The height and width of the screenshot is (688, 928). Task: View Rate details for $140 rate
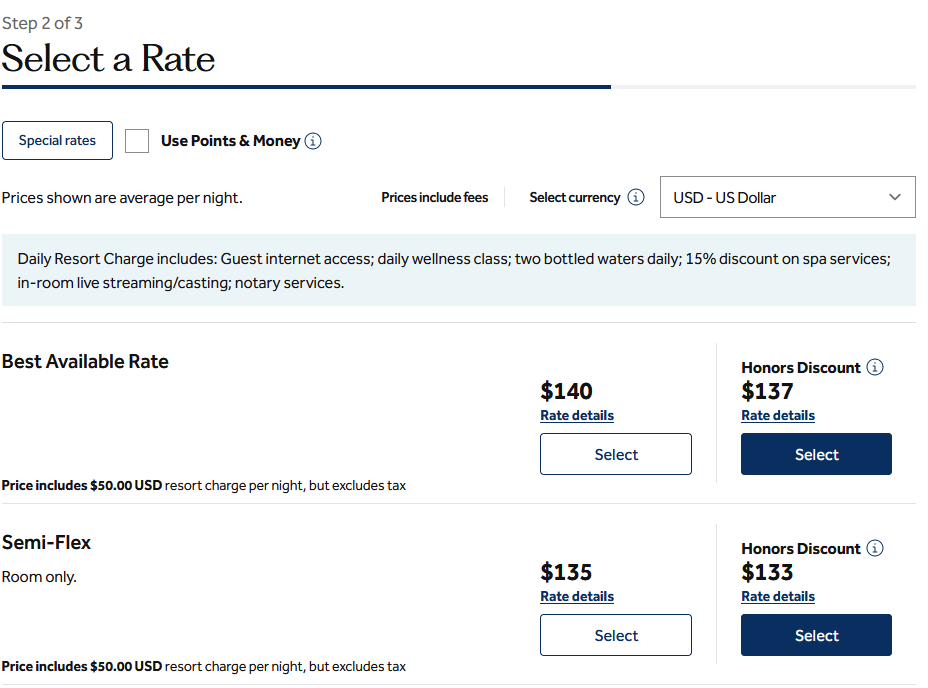click(x=577, y=415)
